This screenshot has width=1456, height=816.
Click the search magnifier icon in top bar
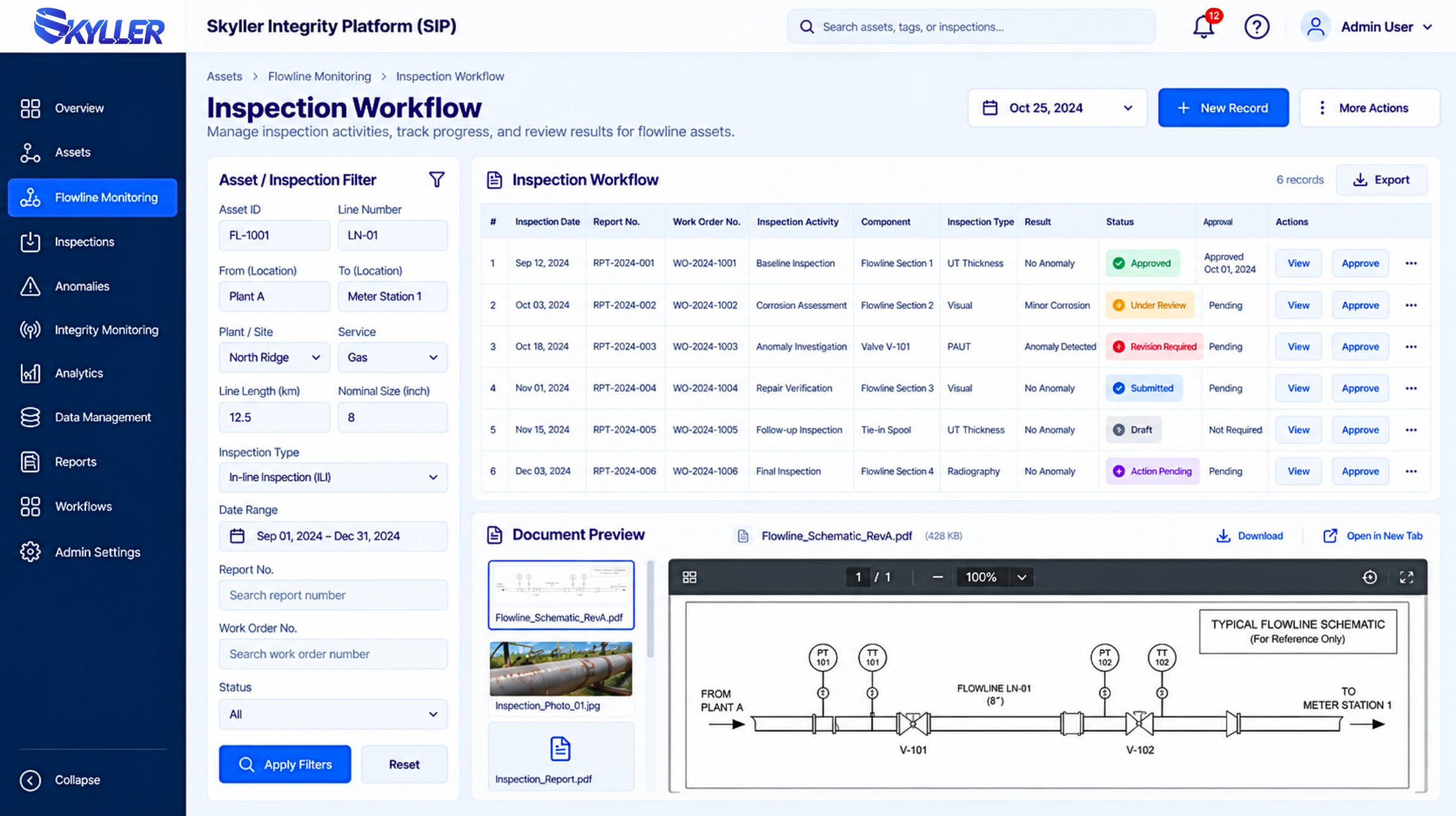807,27
